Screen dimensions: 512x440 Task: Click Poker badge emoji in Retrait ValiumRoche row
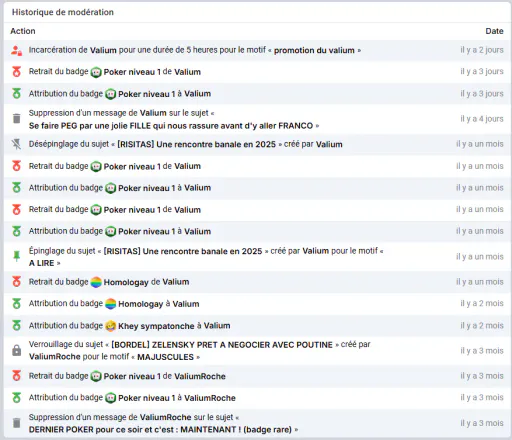[96, 376]
